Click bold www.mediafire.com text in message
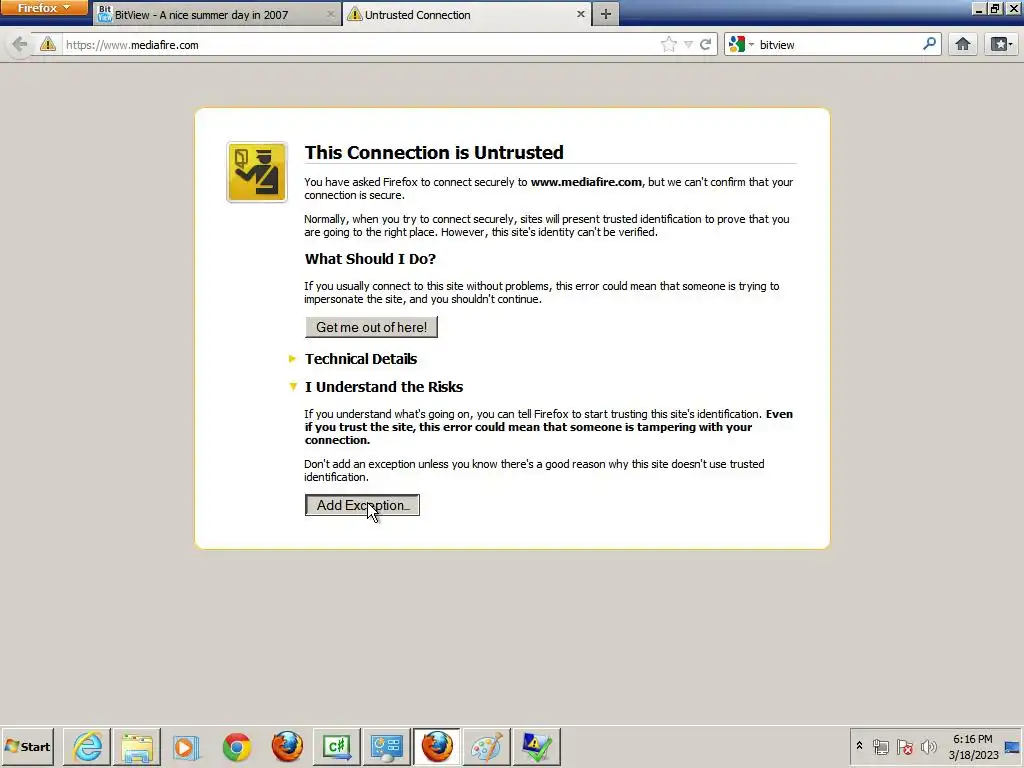This screenshot has width=1024, height=768. click(586, 182)
